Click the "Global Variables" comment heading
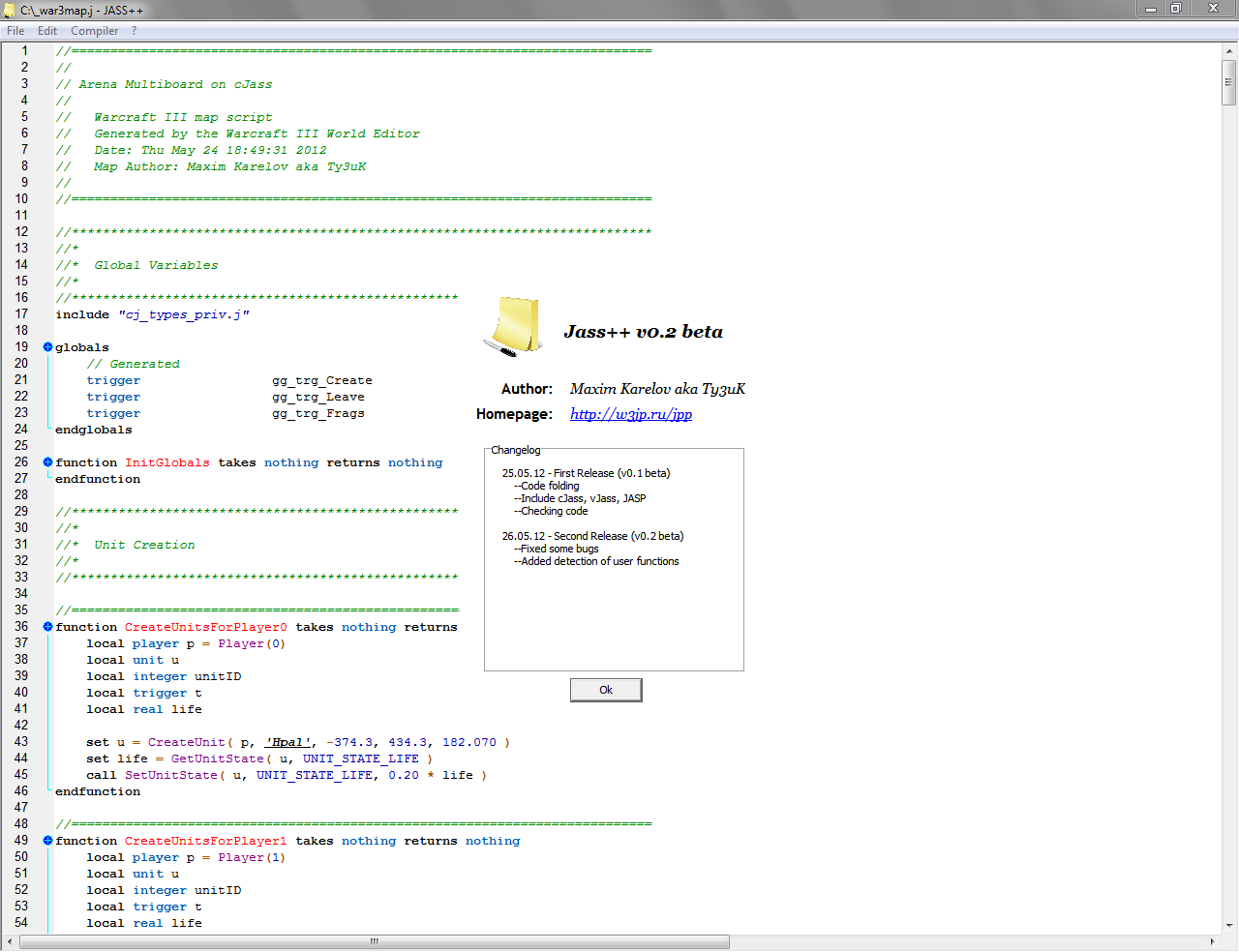 pos(156,265)
